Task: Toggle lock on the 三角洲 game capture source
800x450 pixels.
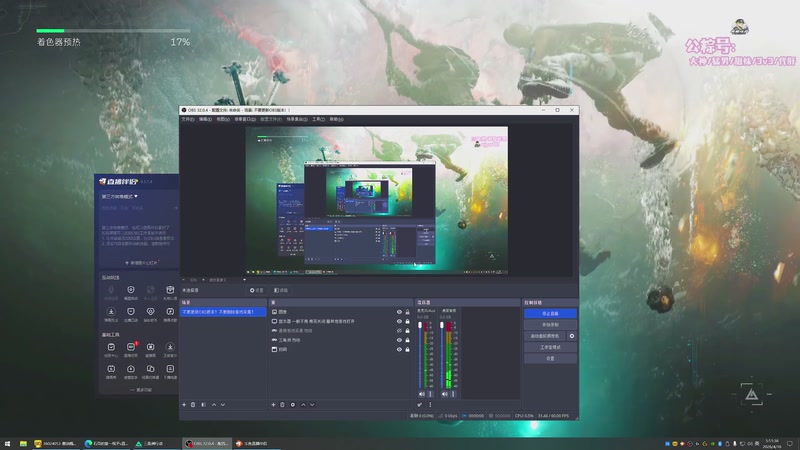Action: tap(407, 340)
